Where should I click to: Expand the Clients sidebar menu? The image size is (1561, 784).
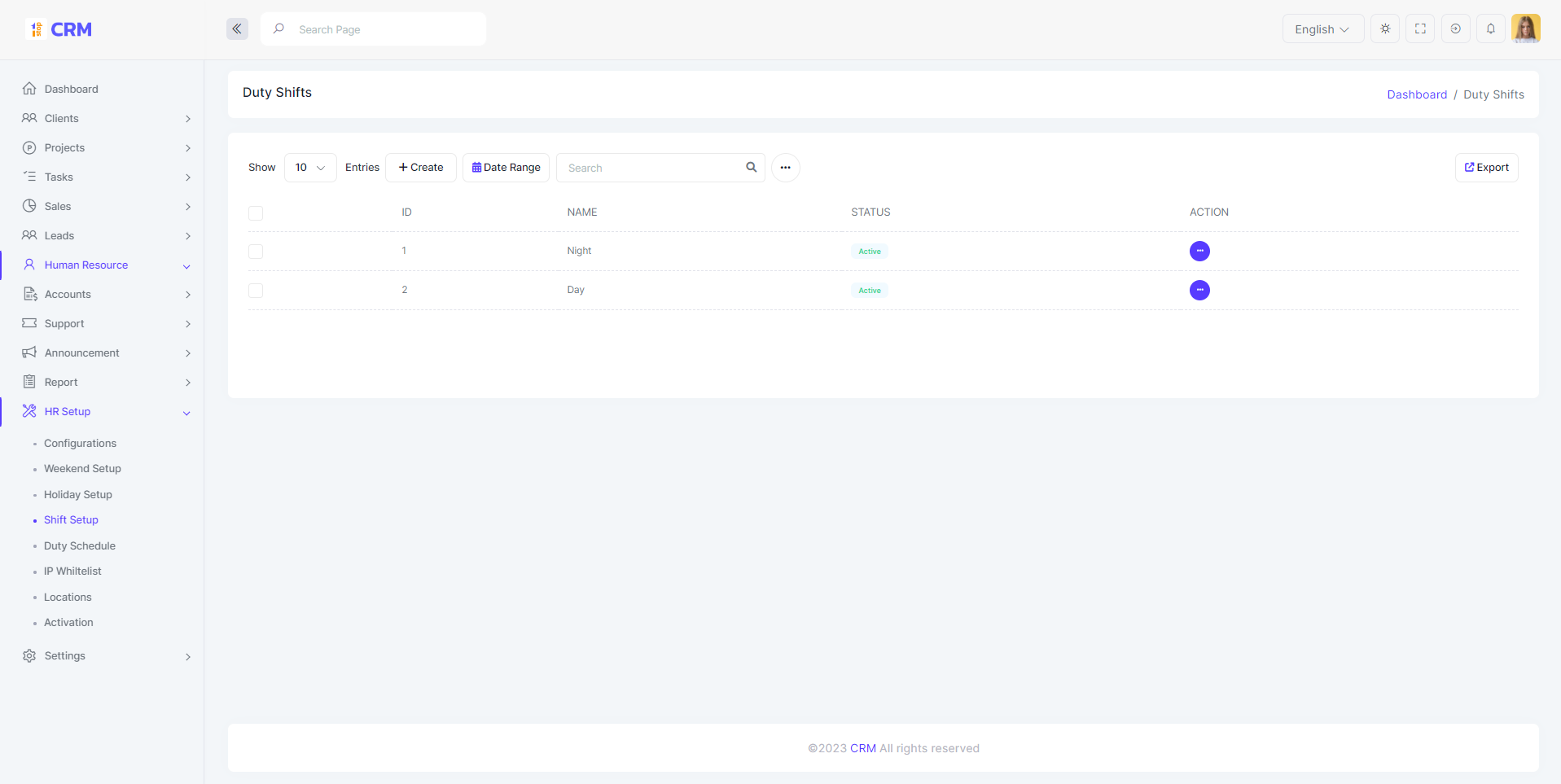[x=106, y=118]
